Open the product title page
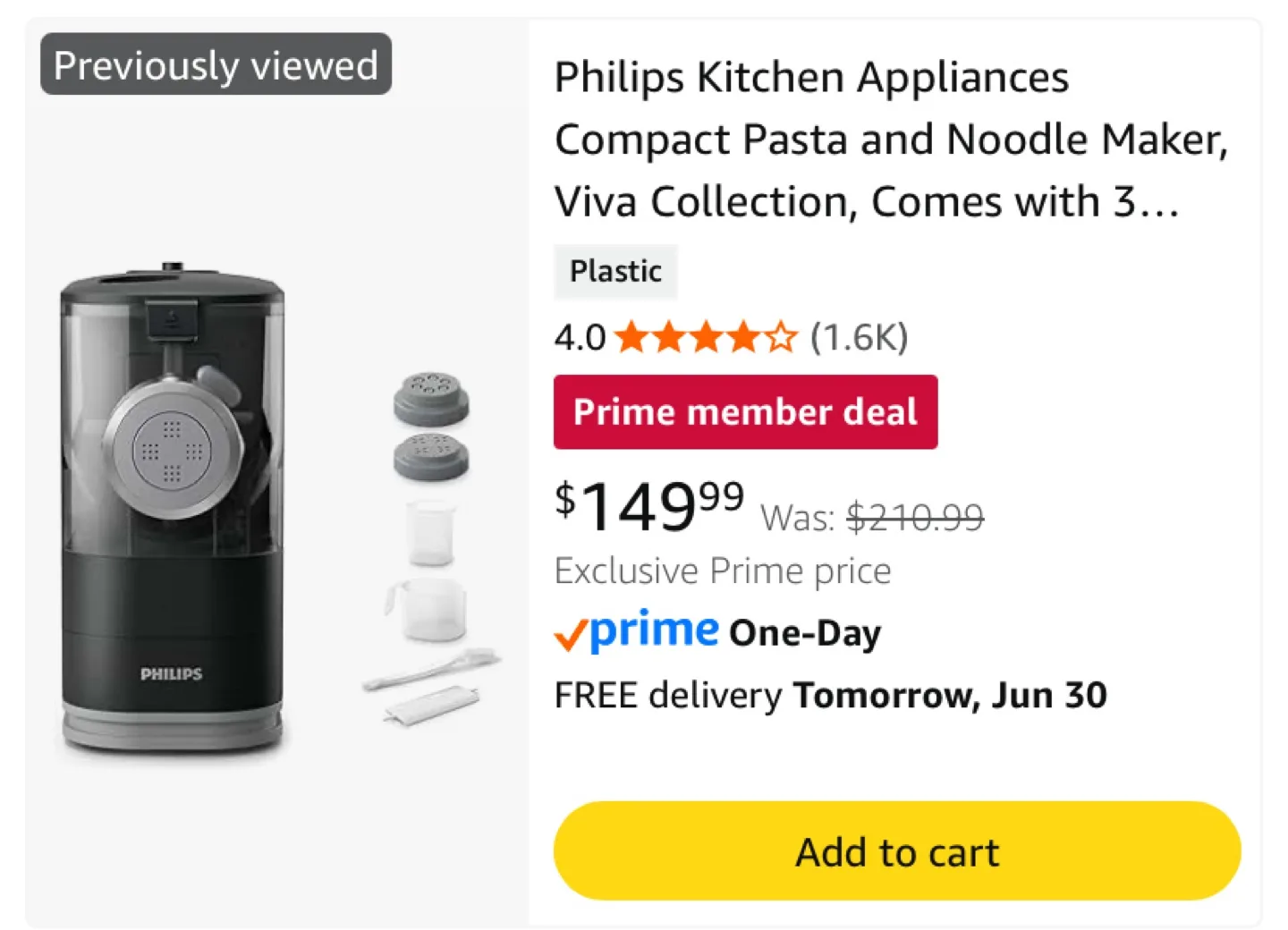 [x=890, y=139]
